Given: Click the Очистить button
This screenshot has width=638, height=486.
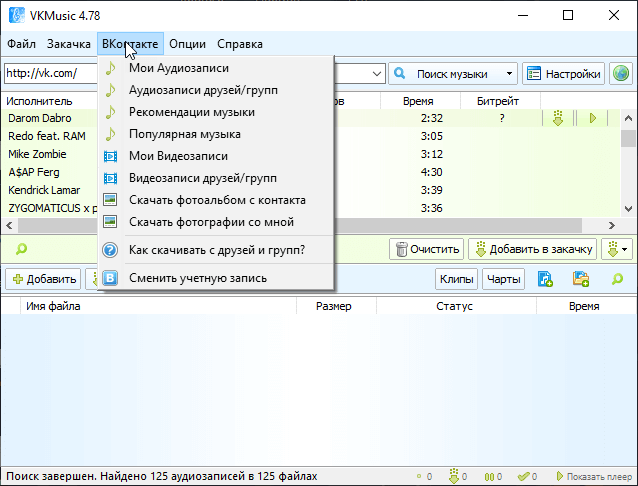Looking at the screenshot, I should pyautogui.click(x=426, y=249).
